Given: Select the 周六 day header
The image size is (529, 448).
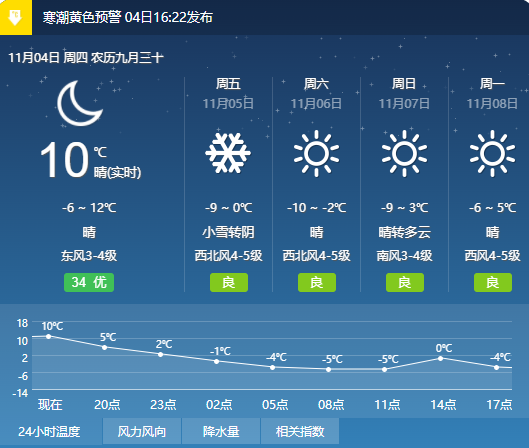Looking at the screenshot, I should 316,84.
